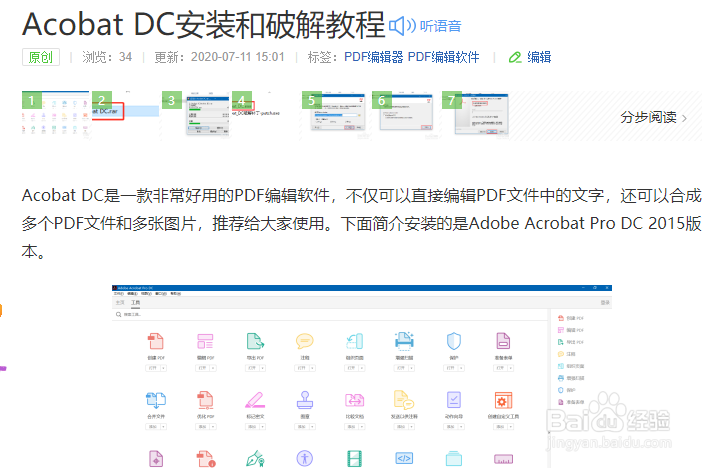Click the search tools field in Acrobat

click(x=331, y=314)
